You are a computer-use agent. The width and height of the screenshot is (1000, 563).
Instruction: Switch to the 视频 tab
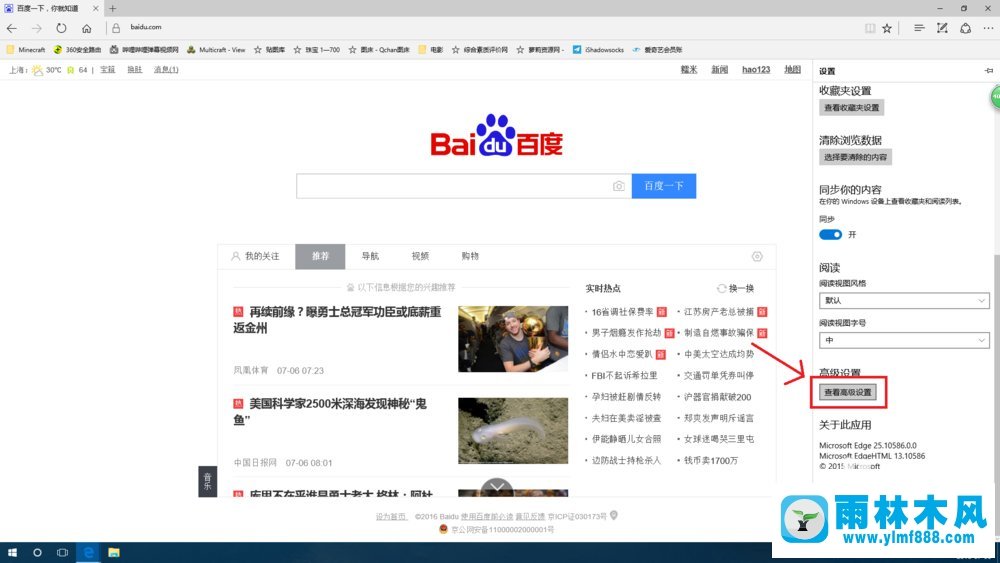[420, 256]
